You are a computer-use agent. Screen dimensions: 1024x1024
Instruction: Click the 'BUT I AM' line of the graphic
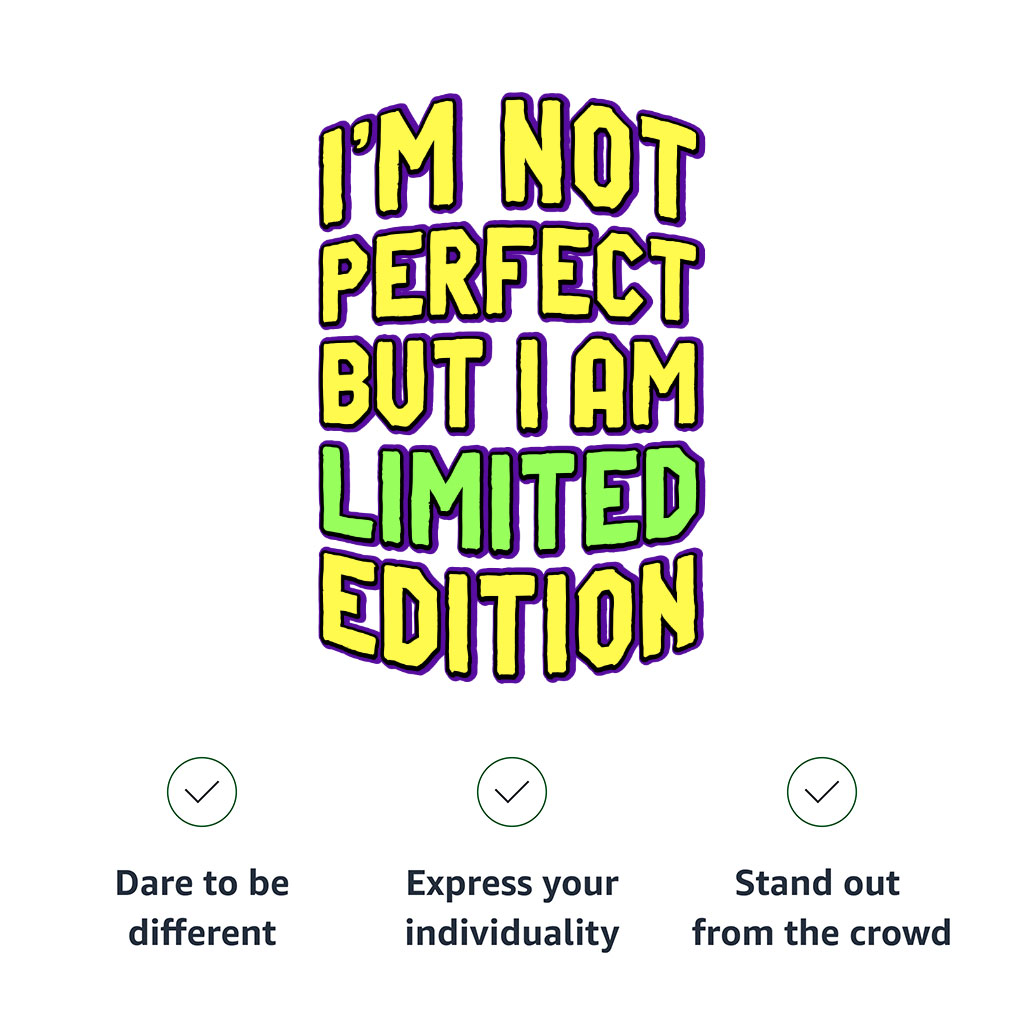(x=511, y=384)
